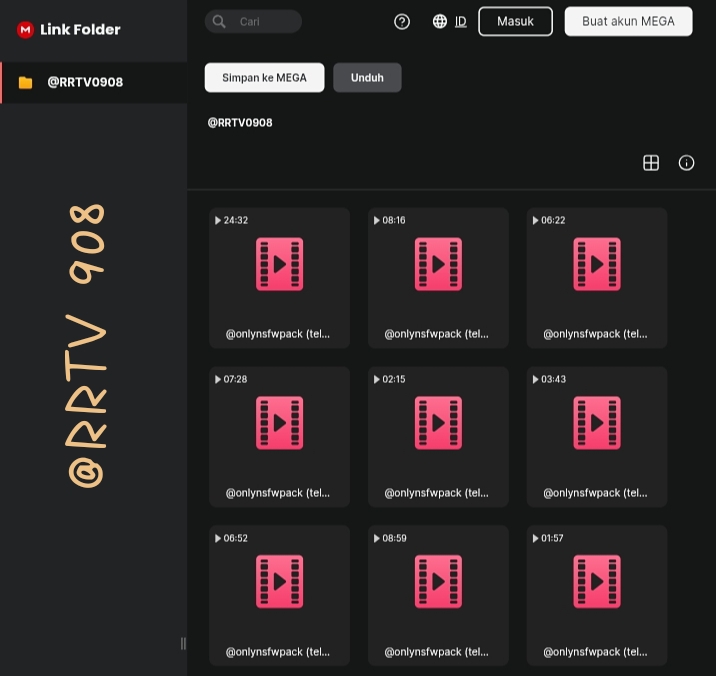This screenshot has height=676, width=716.
Task: Open the 06:52 video file icon
Action: [279, 581]
